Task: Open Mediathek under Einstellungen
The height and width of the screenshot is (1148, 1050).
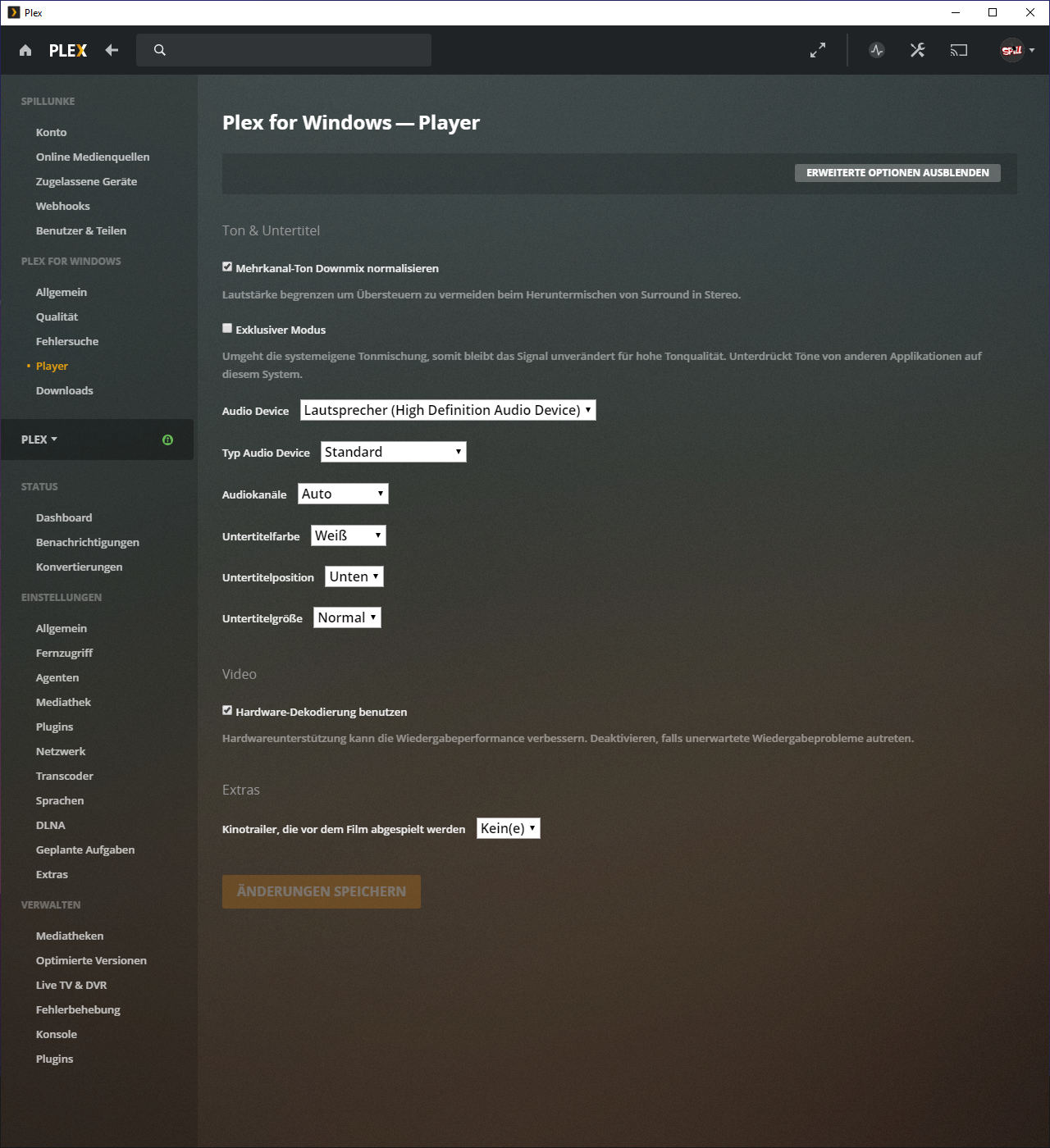Action: [64, 702]
